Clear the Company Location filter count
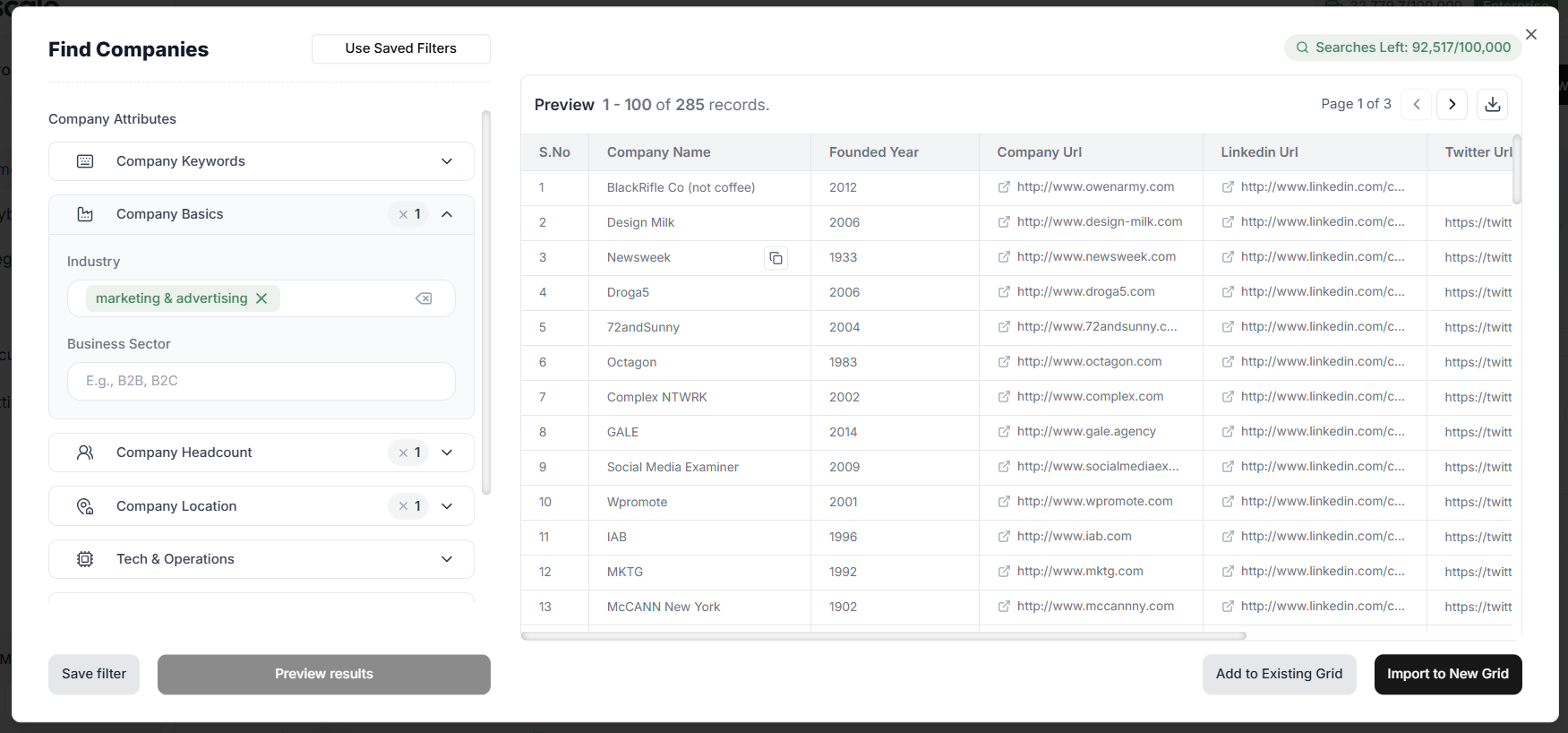1568x733 pixels. click(404, 506)
